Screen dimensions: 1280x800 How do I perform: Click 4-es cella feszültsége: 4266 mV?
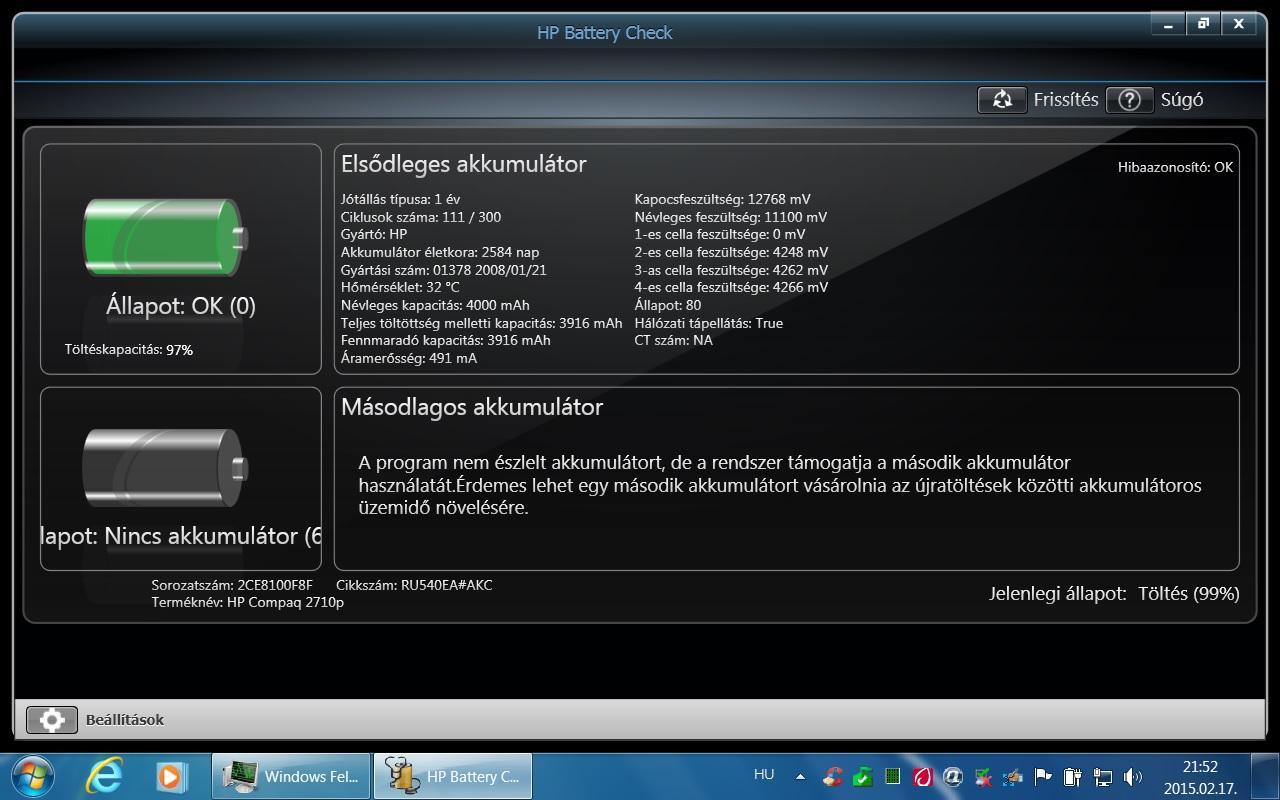pyautogui.click(x=731, y=287)
